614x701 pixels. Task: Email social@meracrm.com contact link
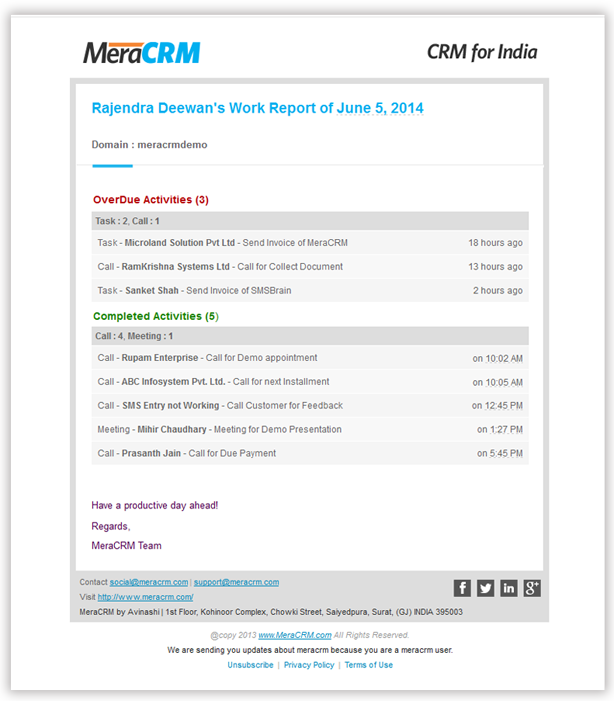(x=149, y=582)
